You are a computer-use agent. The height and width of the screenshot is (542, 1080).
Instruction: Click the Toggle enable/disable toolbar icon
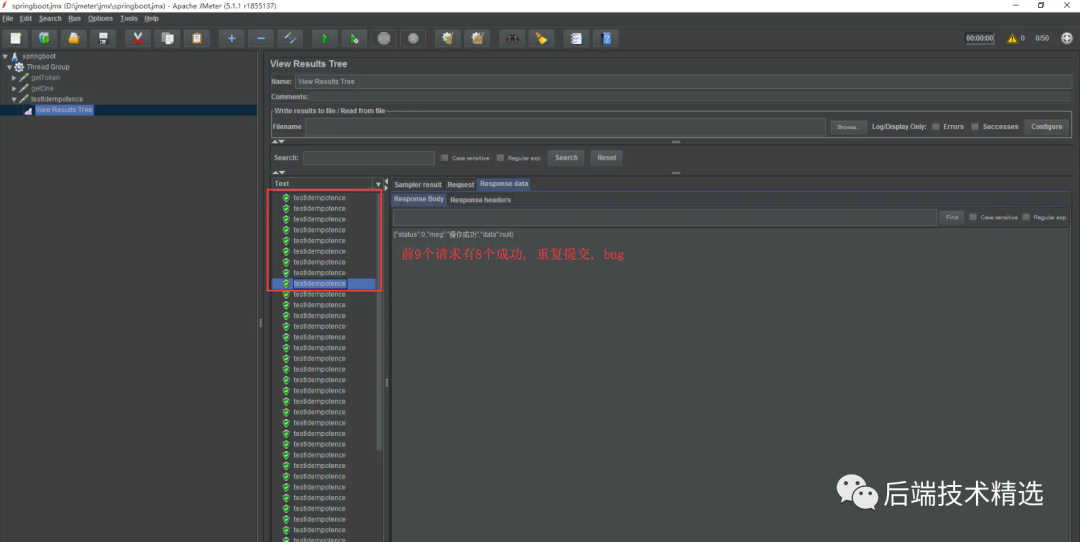[290, 39]
